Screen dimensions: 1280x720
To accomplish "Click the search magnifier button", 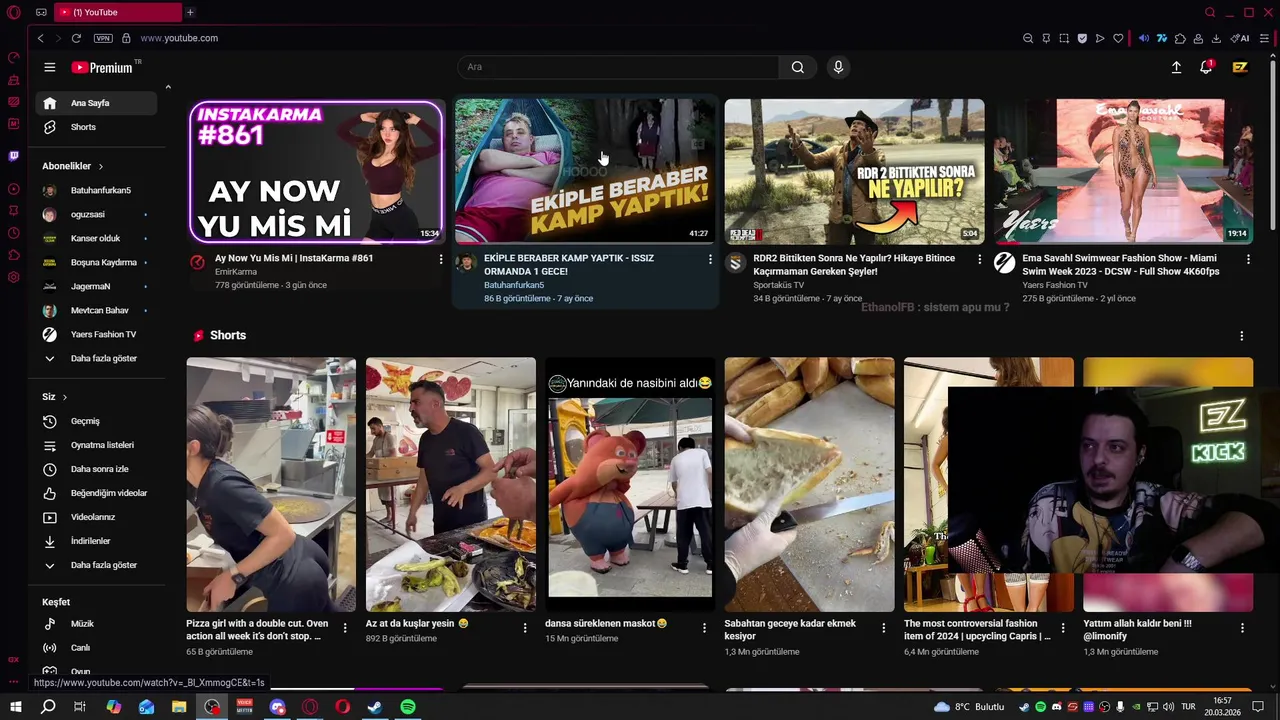I will [x=797, y=67].
